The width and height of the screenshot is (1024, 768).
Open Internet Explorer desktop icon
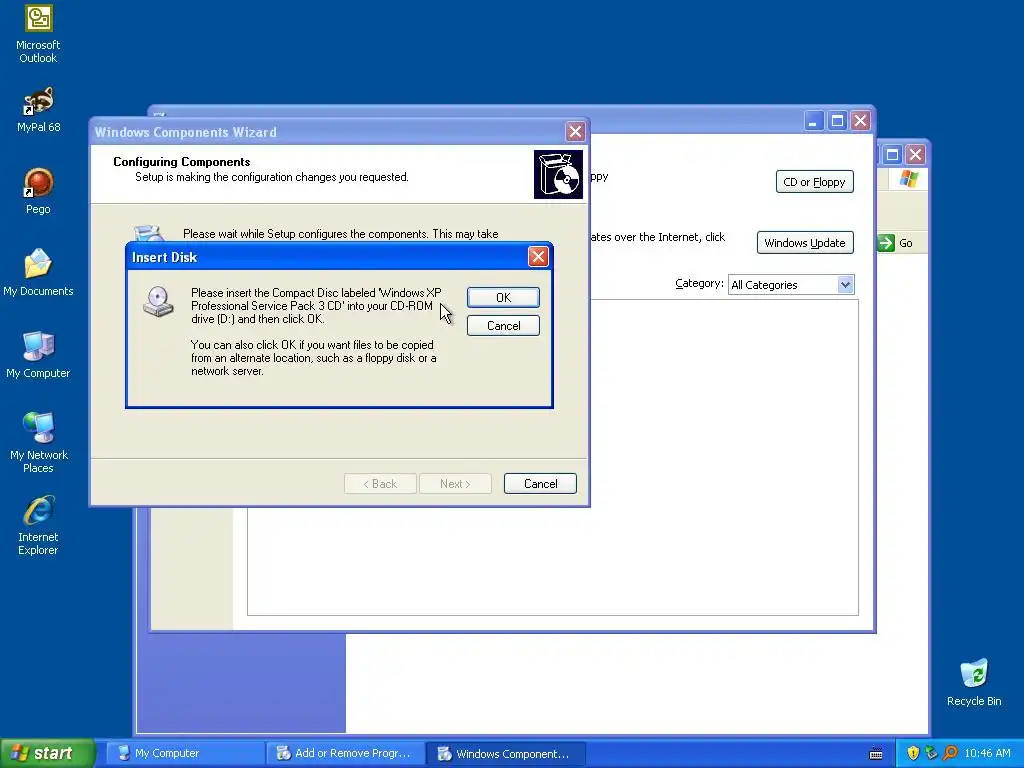click(38, 526)
